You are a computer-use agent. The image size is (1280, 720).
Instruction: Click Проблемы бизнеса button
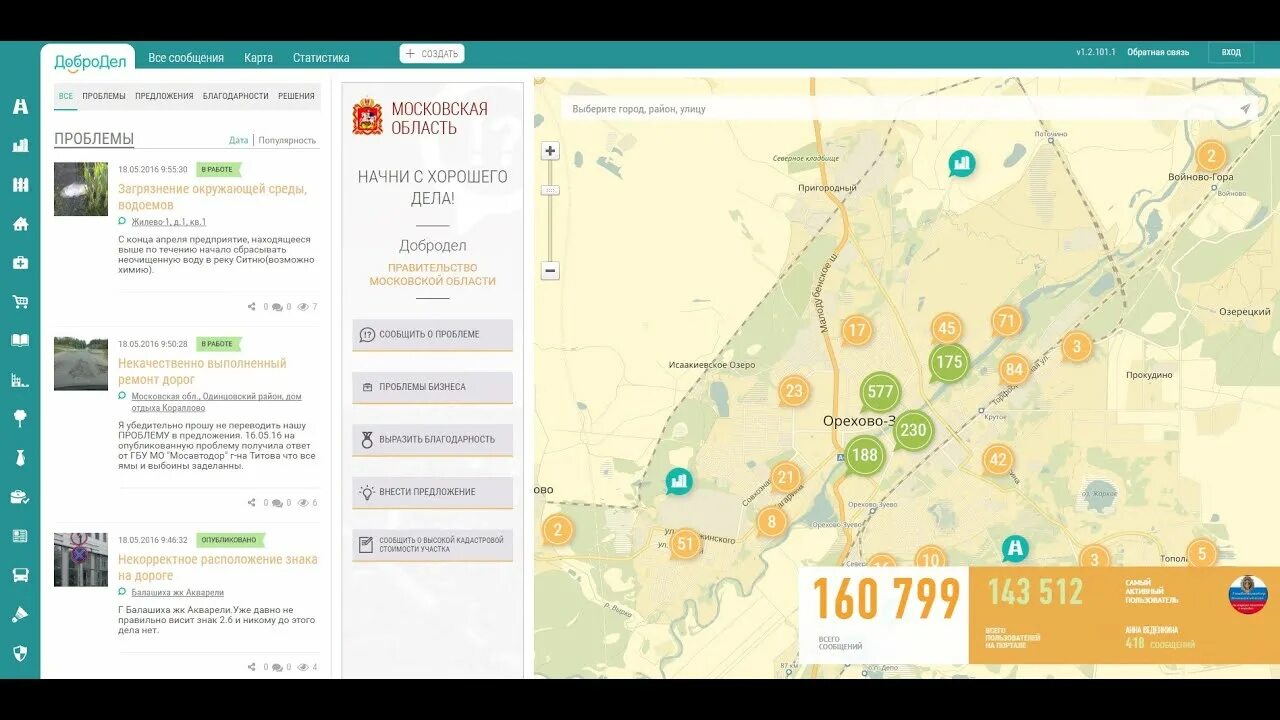pyautogui.click(x=432, y=387)
